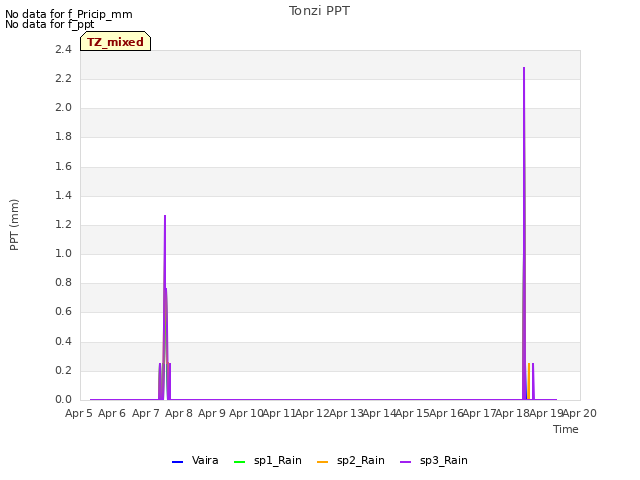The width and height of the screenshot is (640, 480).
Task: Click the tall purple spike near Apr 18
Action: coord(524,233)
